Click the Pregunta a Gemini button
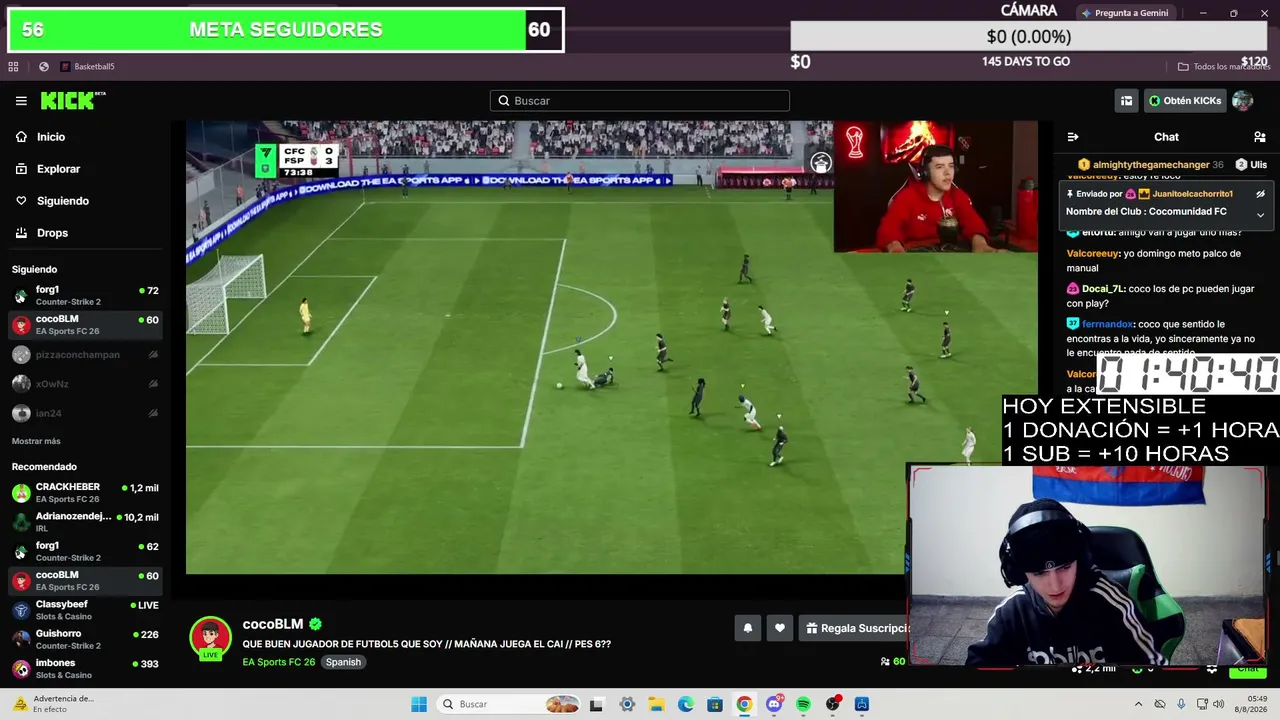 [x=1125, y=13]
